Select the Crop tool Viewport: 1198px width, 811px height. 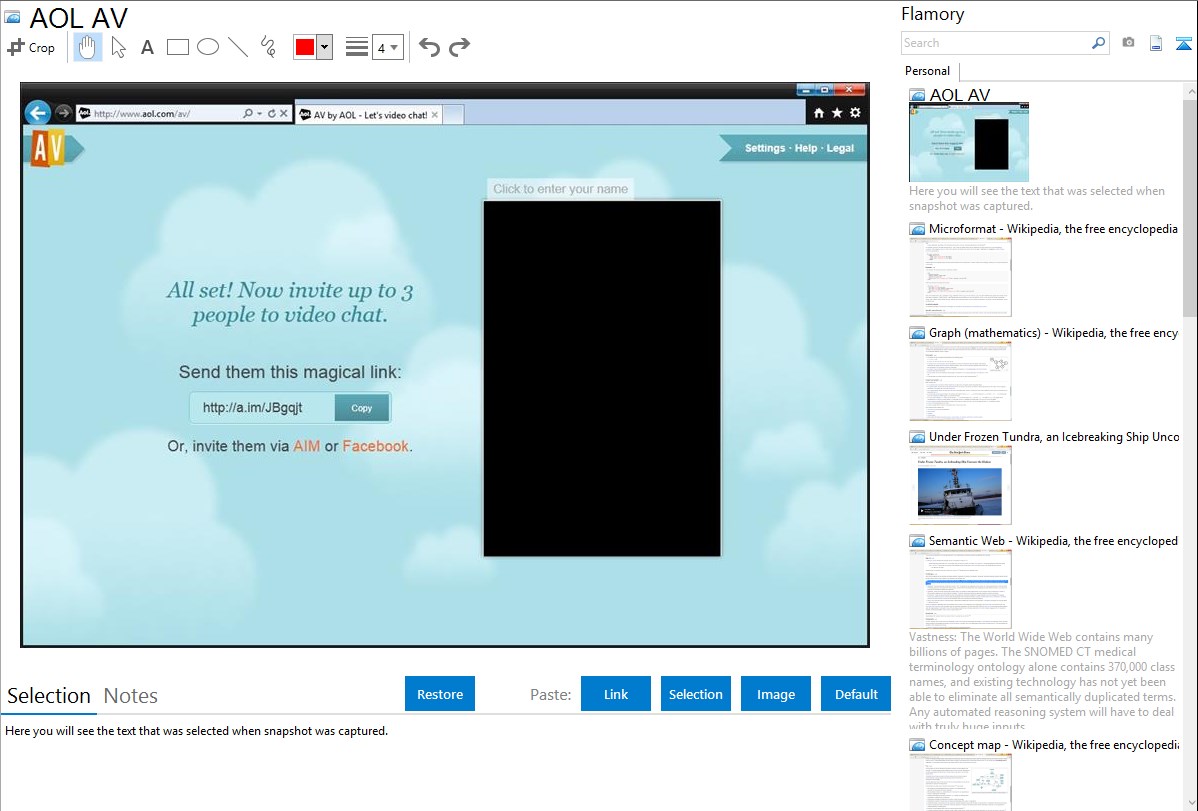tap(31, 47)
